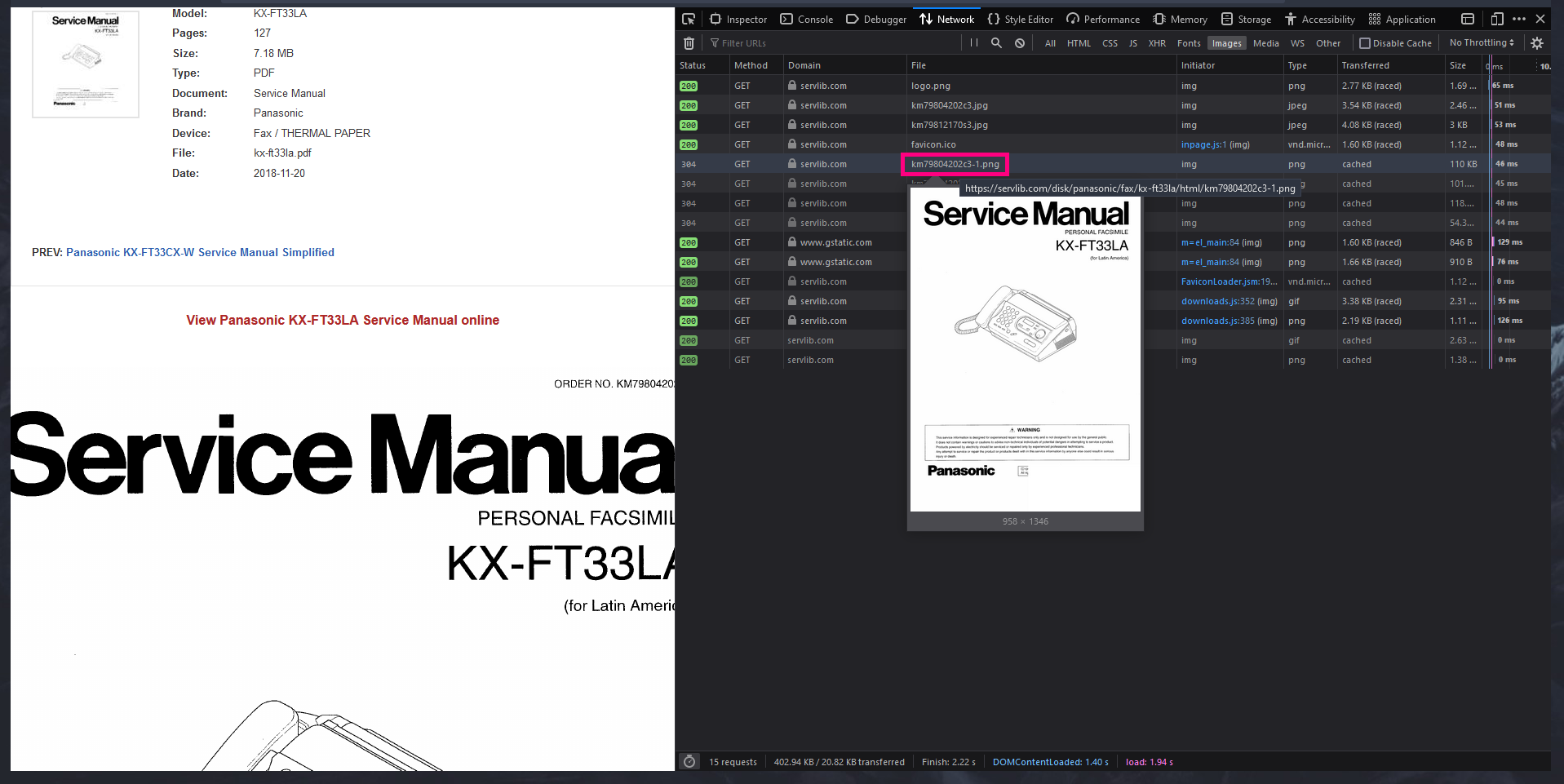Open the devtools three-dot customize menu
Screen dimensions: 1564x784
click(x=1518, y=19)
